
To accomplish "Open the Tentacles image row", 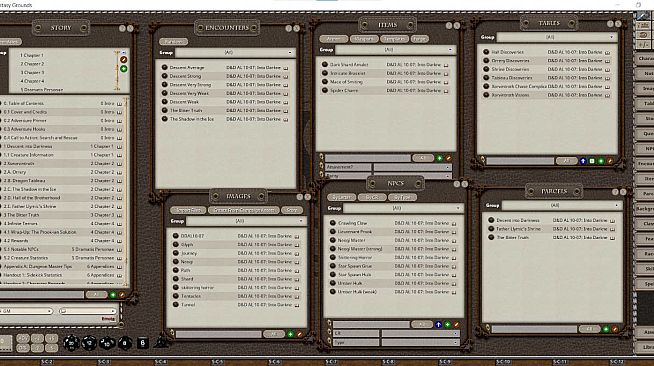I will pyautogui.click(x=237, y=296).
